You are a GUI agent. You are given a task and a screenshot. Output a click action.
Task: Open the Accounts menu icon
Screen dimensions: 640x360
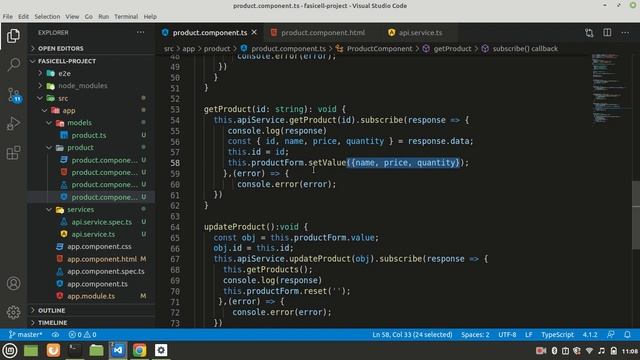coord(13,283)
